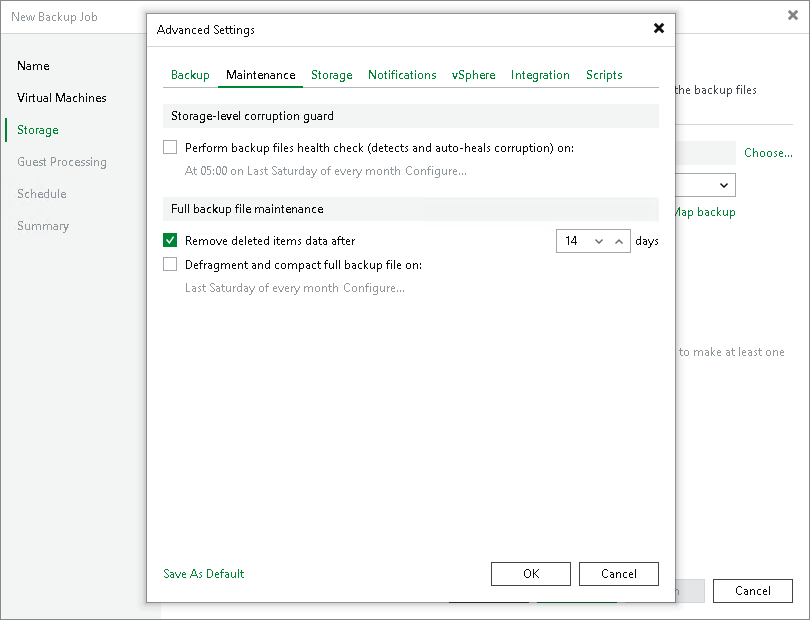Switch to the Backup tab
The image size is (810, 620).
pyautogui.click(x=190, y=75)
